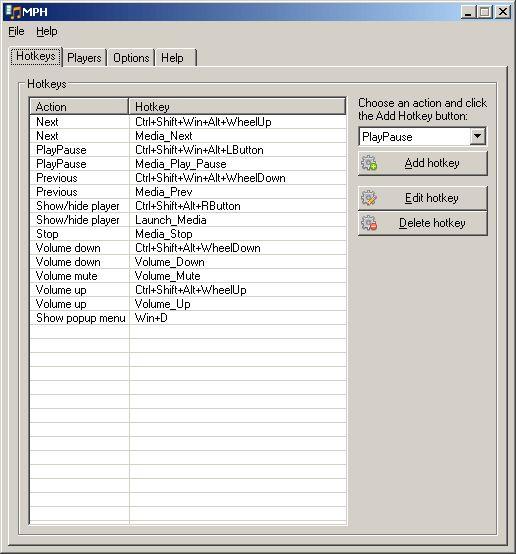Image resolution: width=516 pixels, height=554 pixels.
Task: Sort list by the Action column header
Action: click(x=79, y=107)
